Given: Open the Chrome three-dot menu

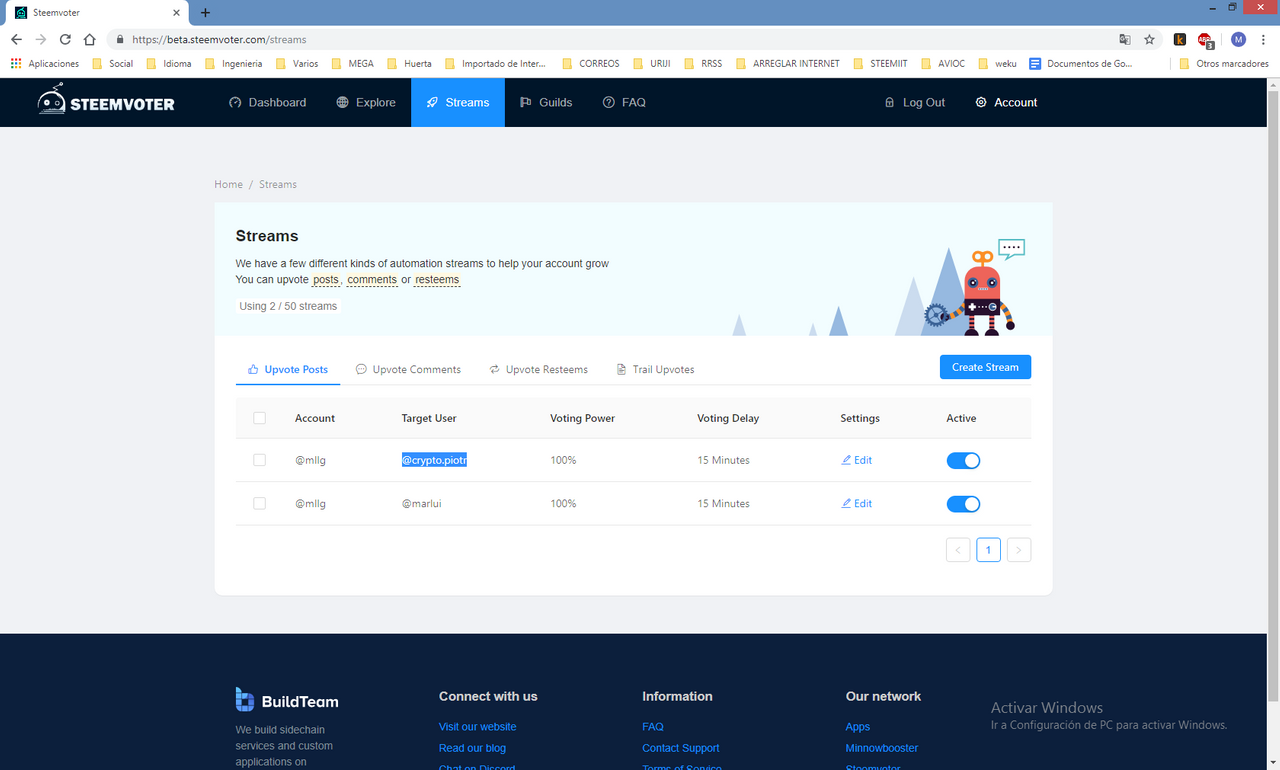Looking at the screenshot, I should 1264,40.
